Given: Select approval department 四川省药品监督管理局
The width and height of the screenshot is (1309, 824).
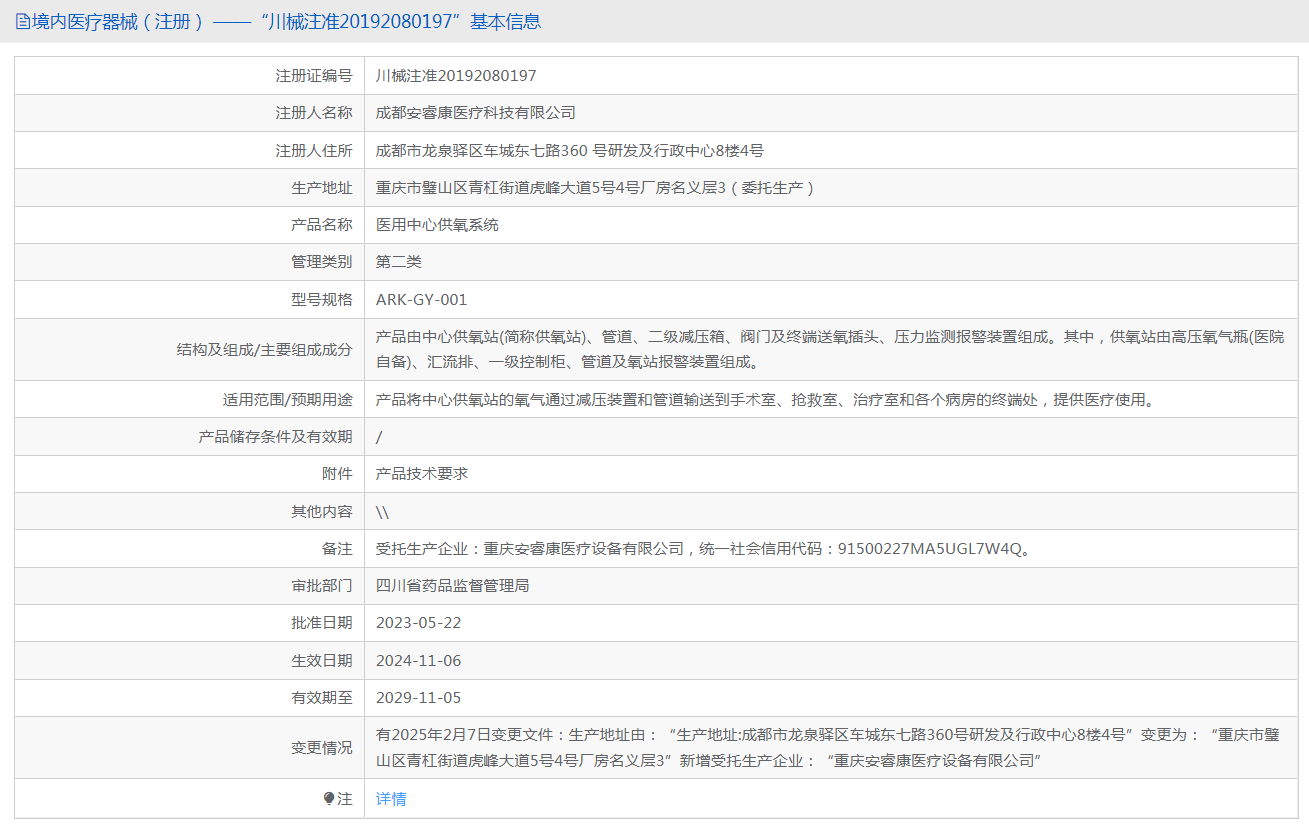Looking at the screenshot, I should click(x=453, y=586).
